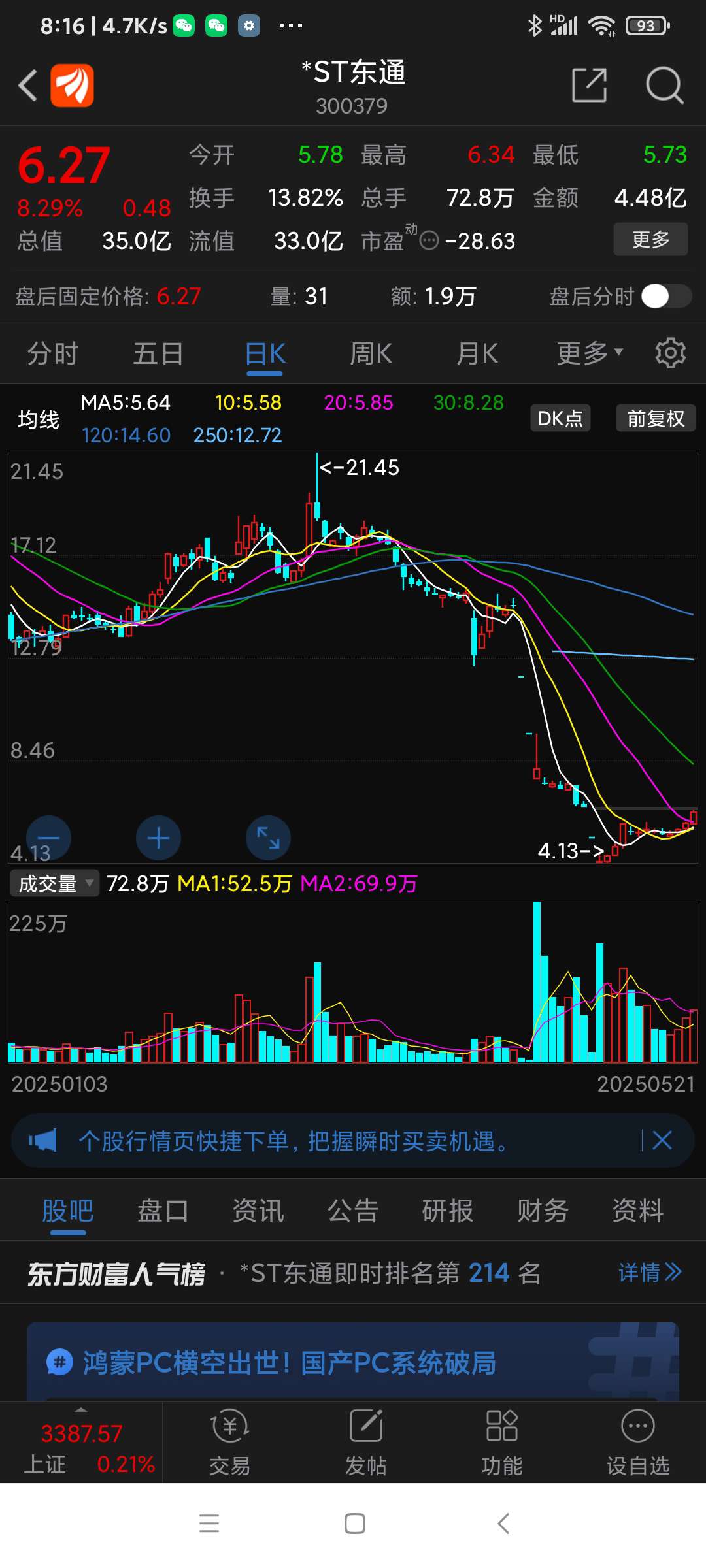Tap the 均线 moving average label

39,419
